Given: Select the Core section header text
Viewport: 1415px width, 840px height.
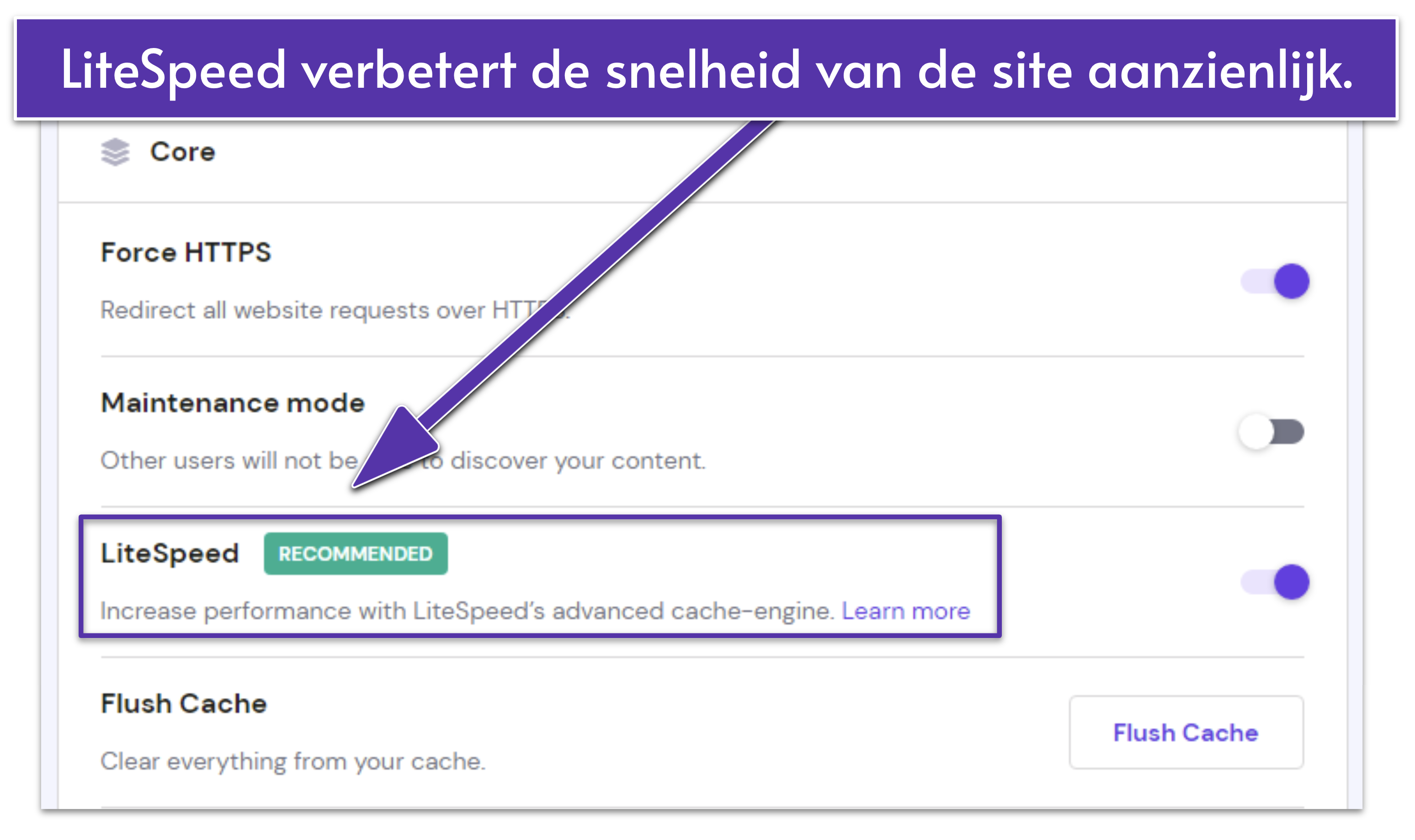Looking at the screenshot, I should point(182,152).
